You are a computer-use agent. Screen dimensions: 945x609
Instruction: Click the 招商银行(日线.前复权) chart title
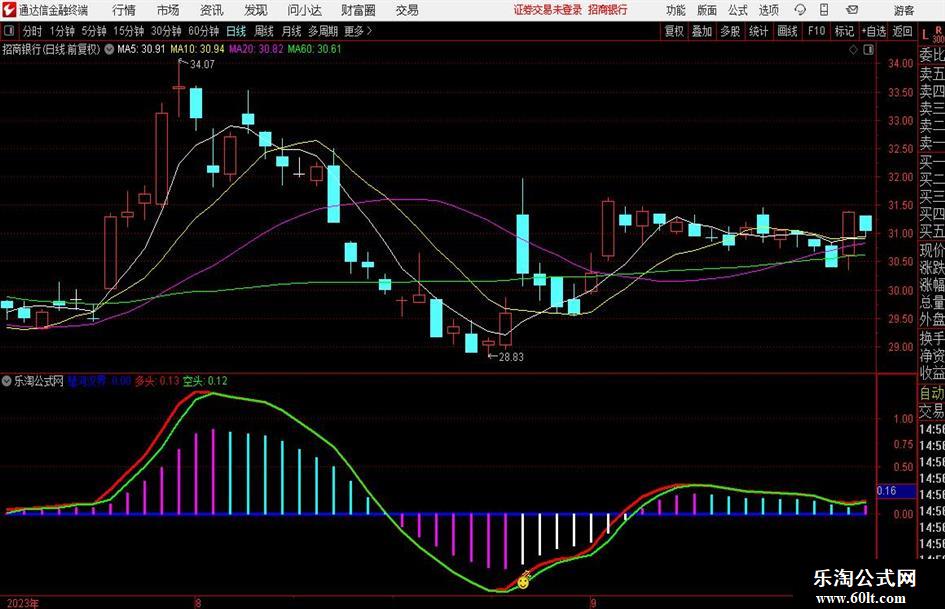point(51,49)
